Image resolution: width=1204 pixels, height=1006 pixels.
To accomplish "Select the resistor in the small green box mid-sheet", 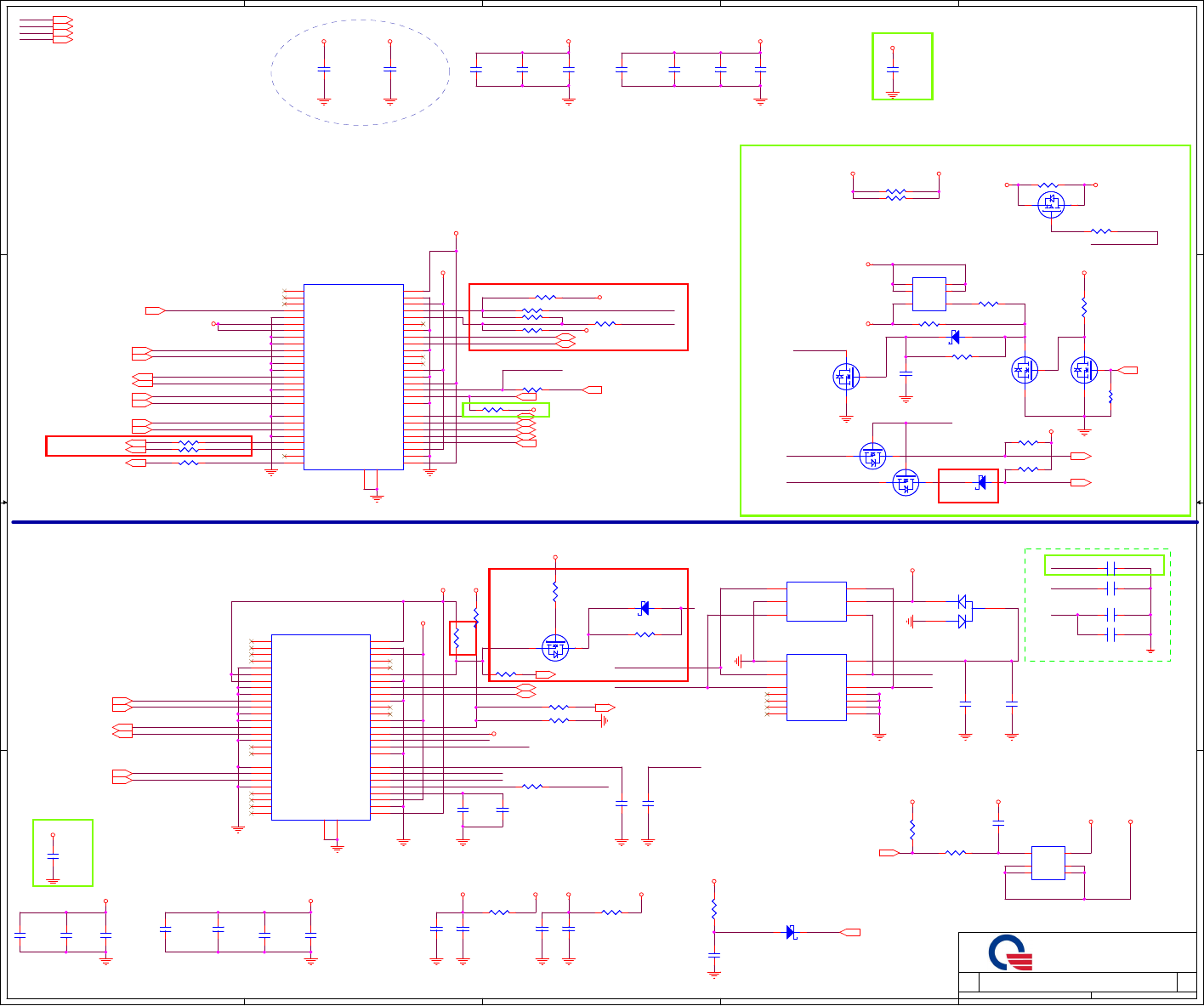I will [x=493, y=410].
